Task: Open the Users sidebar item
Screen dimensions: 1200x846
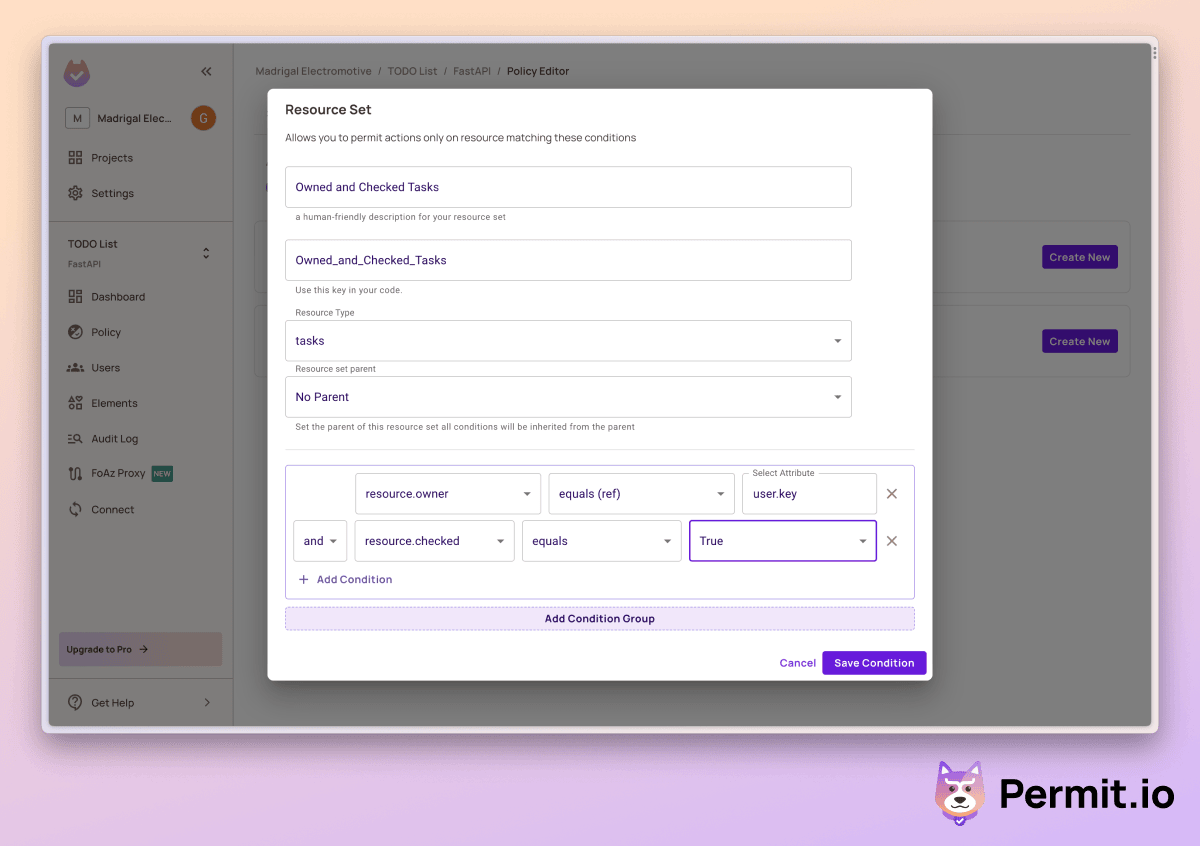Action: pos(105,368)
